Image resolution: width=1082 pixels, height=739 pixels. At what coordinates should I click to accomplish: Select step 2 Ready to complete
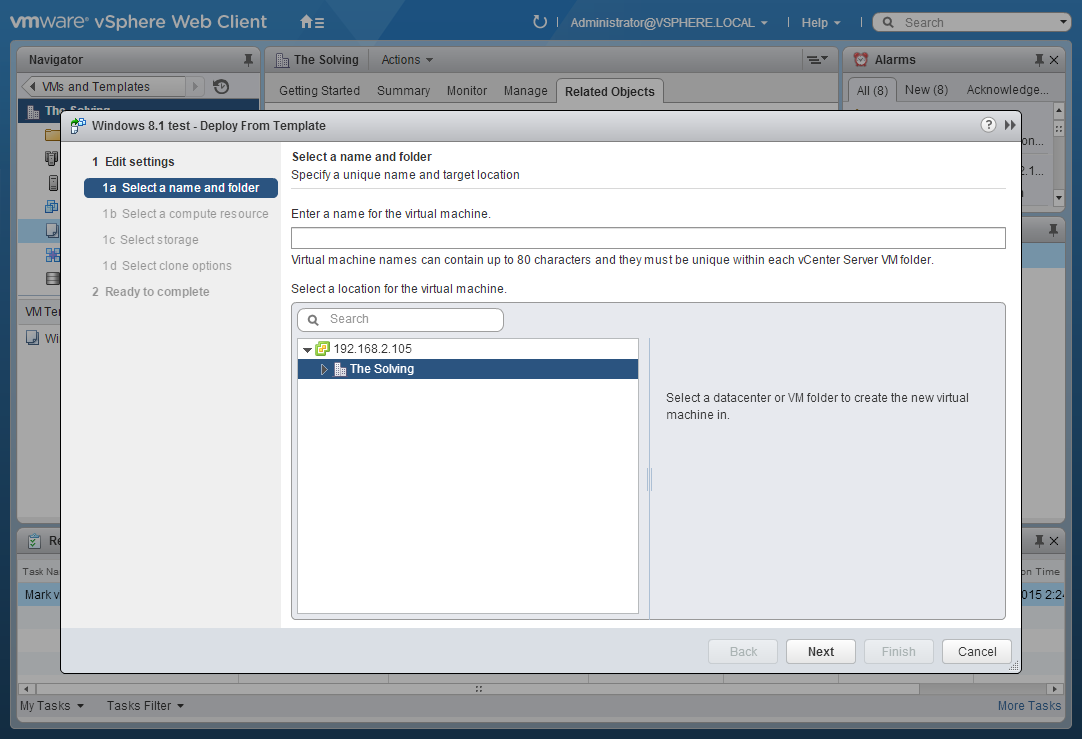pyautogui.click(x=150, y=292)
